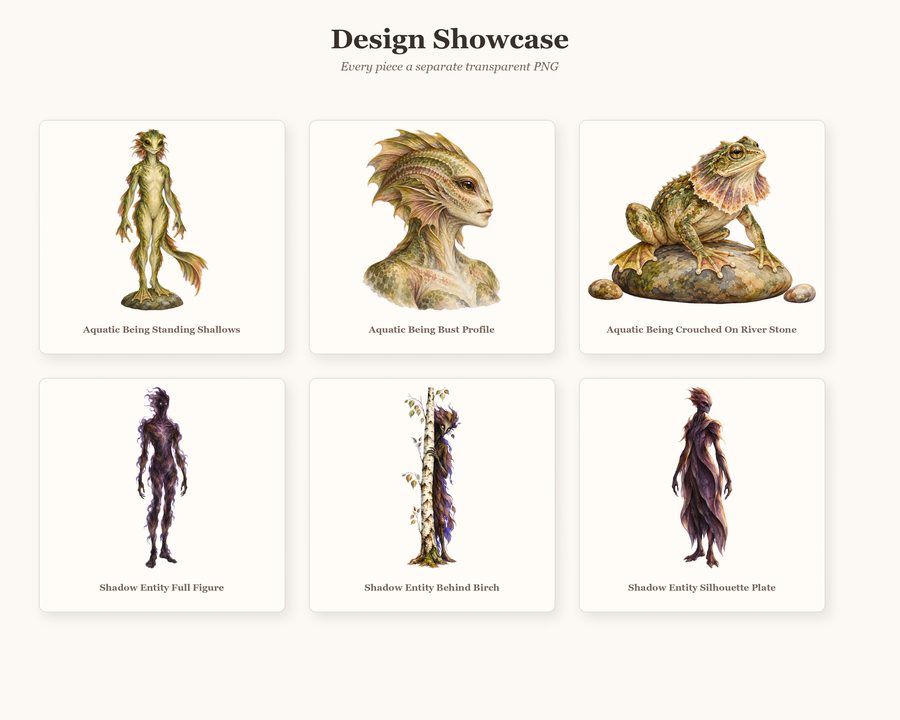
Task: Open the Aquatic Being Crouched On River Stone image
Action: [701, 219]
